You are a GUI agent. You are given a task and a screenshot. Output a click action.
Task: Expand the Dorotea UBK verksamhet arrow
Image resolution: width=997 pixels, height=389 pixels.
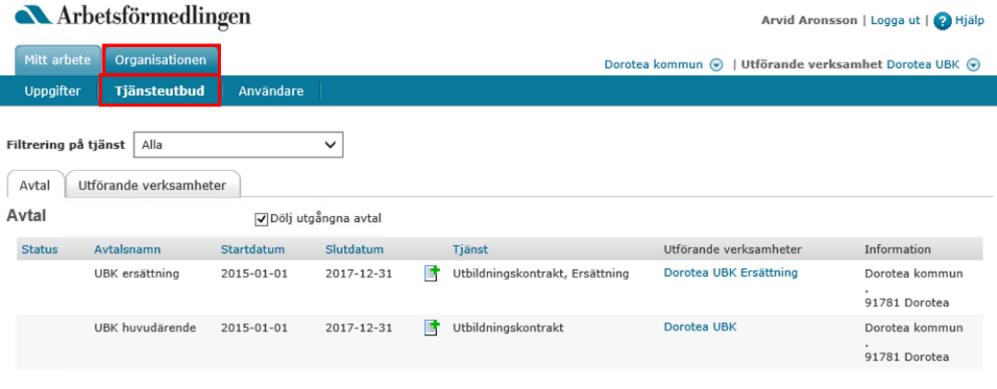pyautogui.click(x=973, y=65)
